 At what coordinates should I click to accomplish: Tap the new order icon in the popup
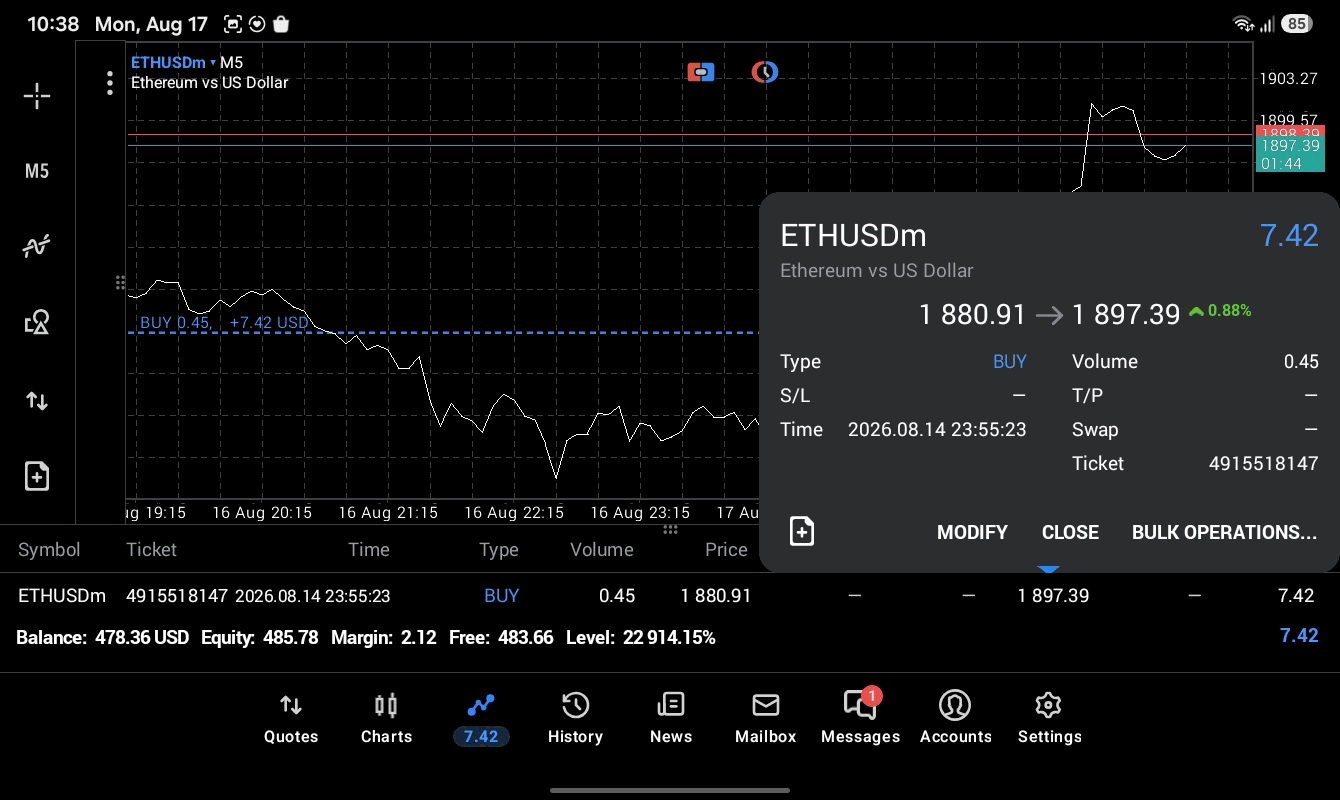click(802, 531)
